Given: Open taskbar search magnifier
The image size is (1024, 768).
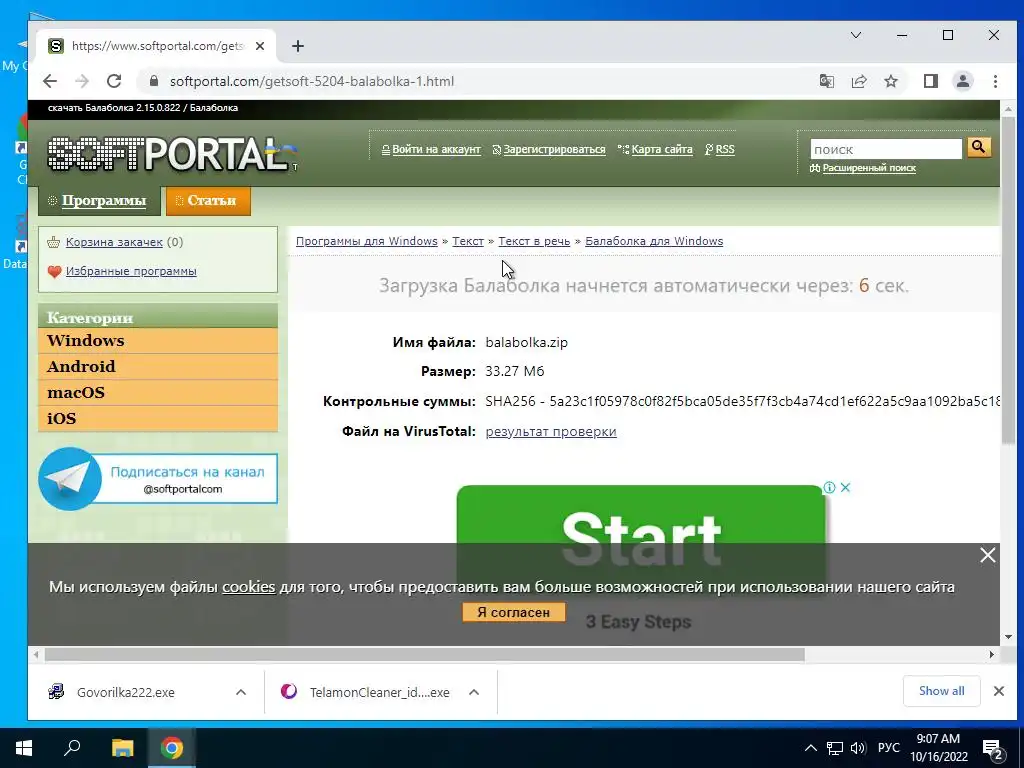Looking at the screenshot, I should pyautogui.click(x=72, y=748).
